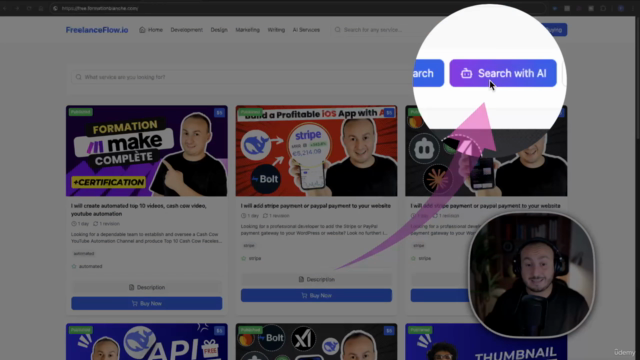
Task: Click the clock icon on automated videos card
Action: coord(74,224)
